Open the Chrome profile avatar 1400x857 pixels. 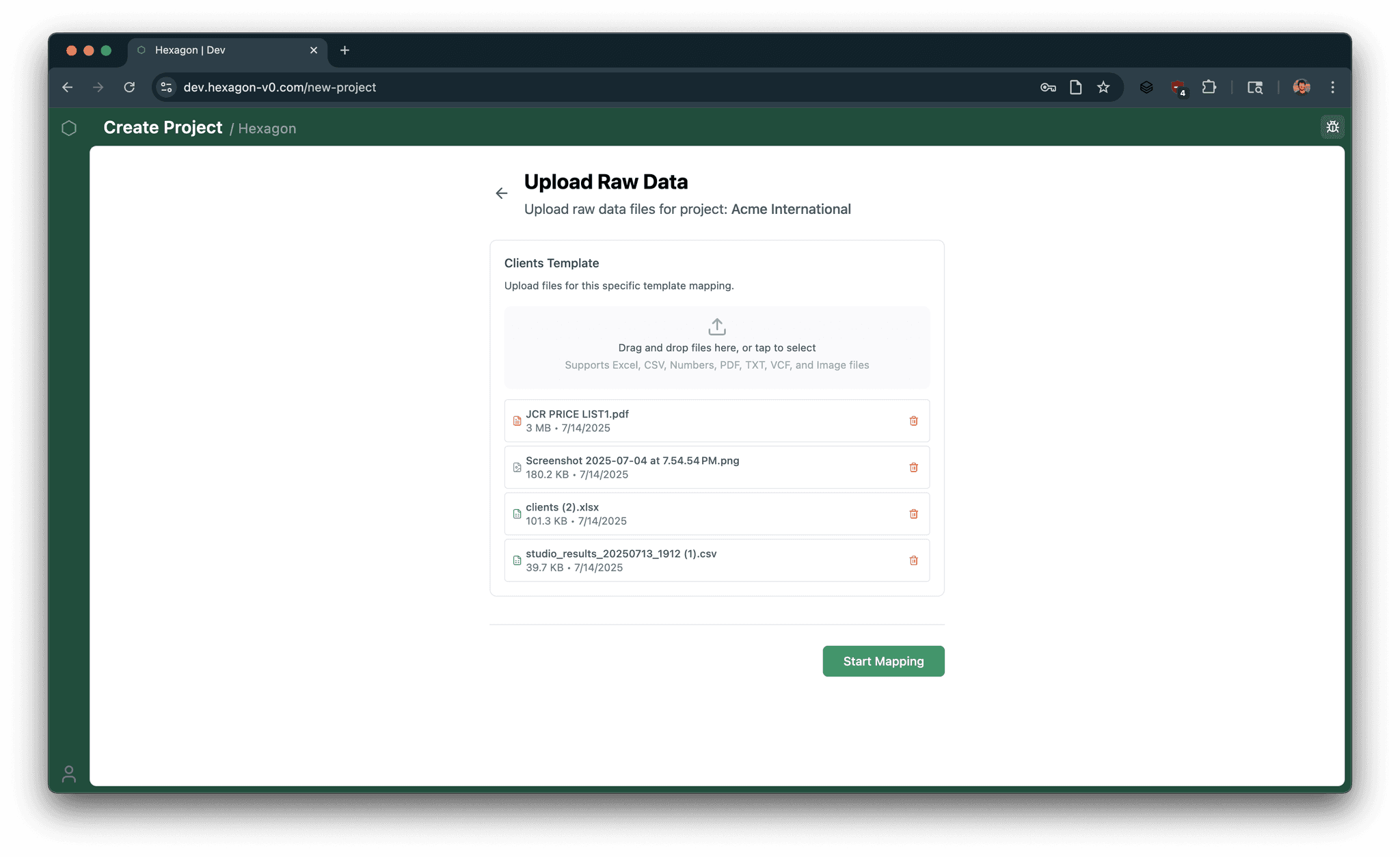(x=1301, y=87)
